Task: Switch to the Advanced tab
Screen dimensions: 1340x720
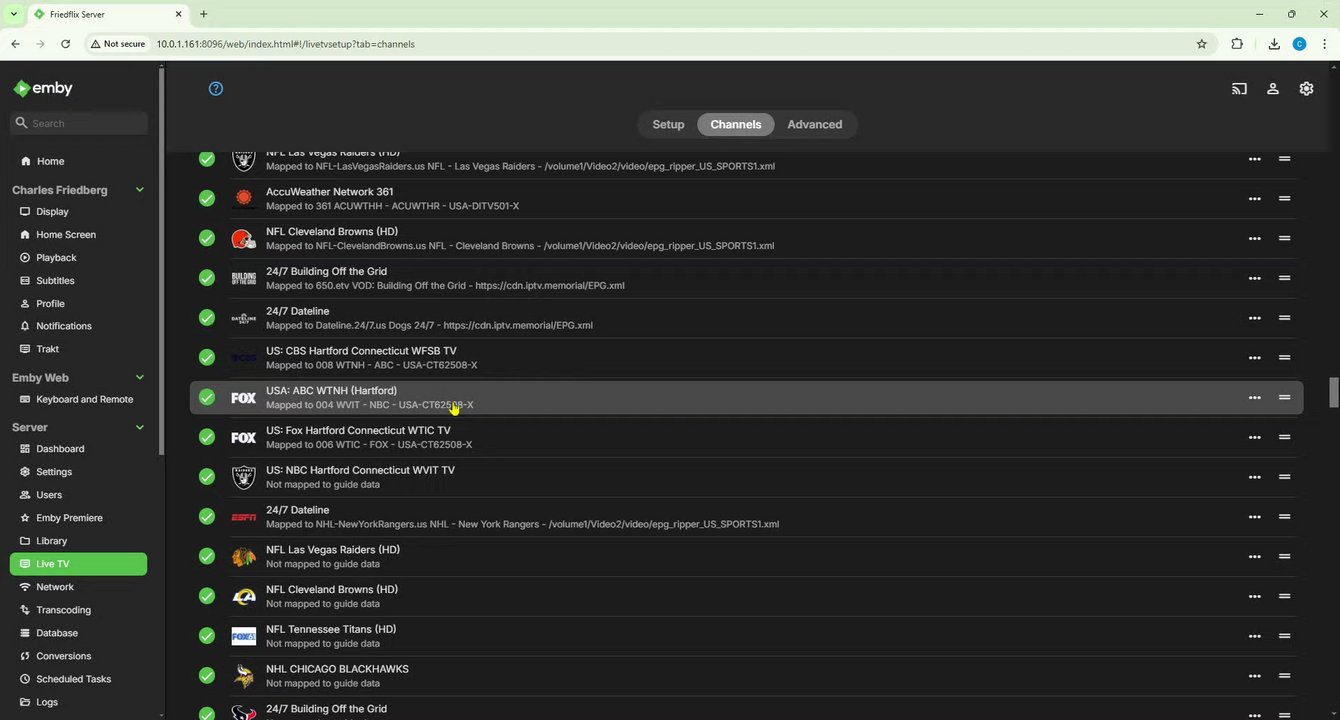Action: coord(815,125)
